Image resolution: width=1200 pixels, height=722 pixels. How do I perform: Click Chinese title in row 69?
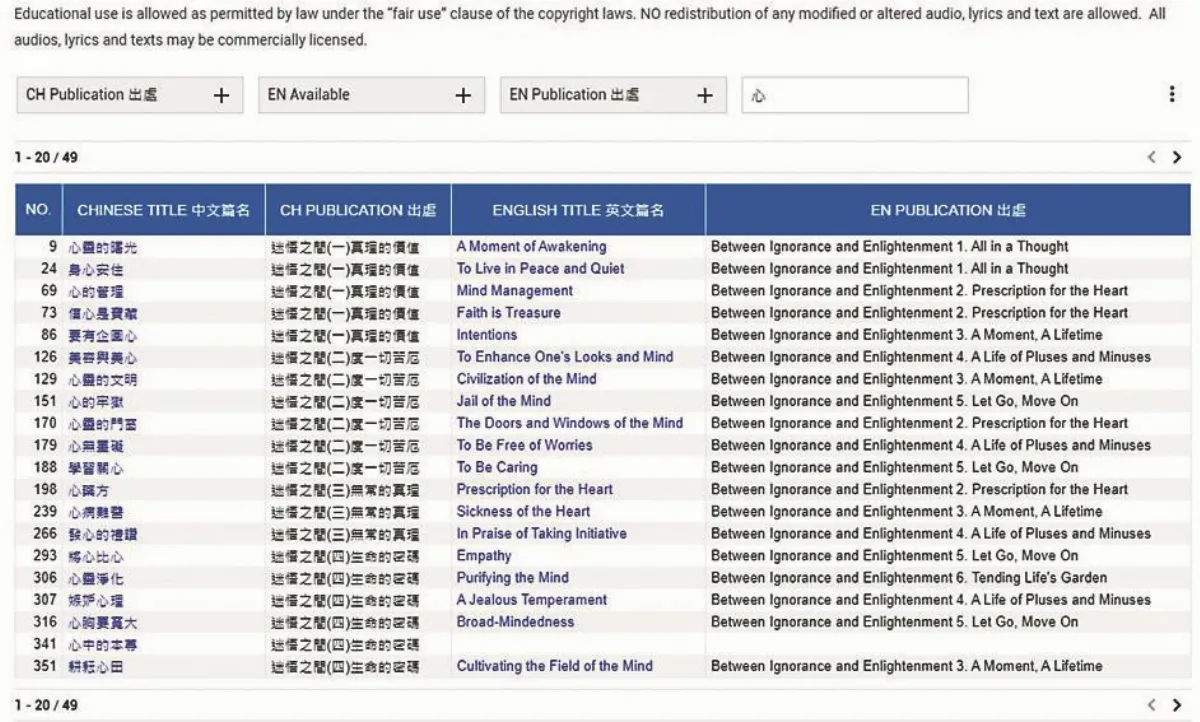(x=96, y=291)
